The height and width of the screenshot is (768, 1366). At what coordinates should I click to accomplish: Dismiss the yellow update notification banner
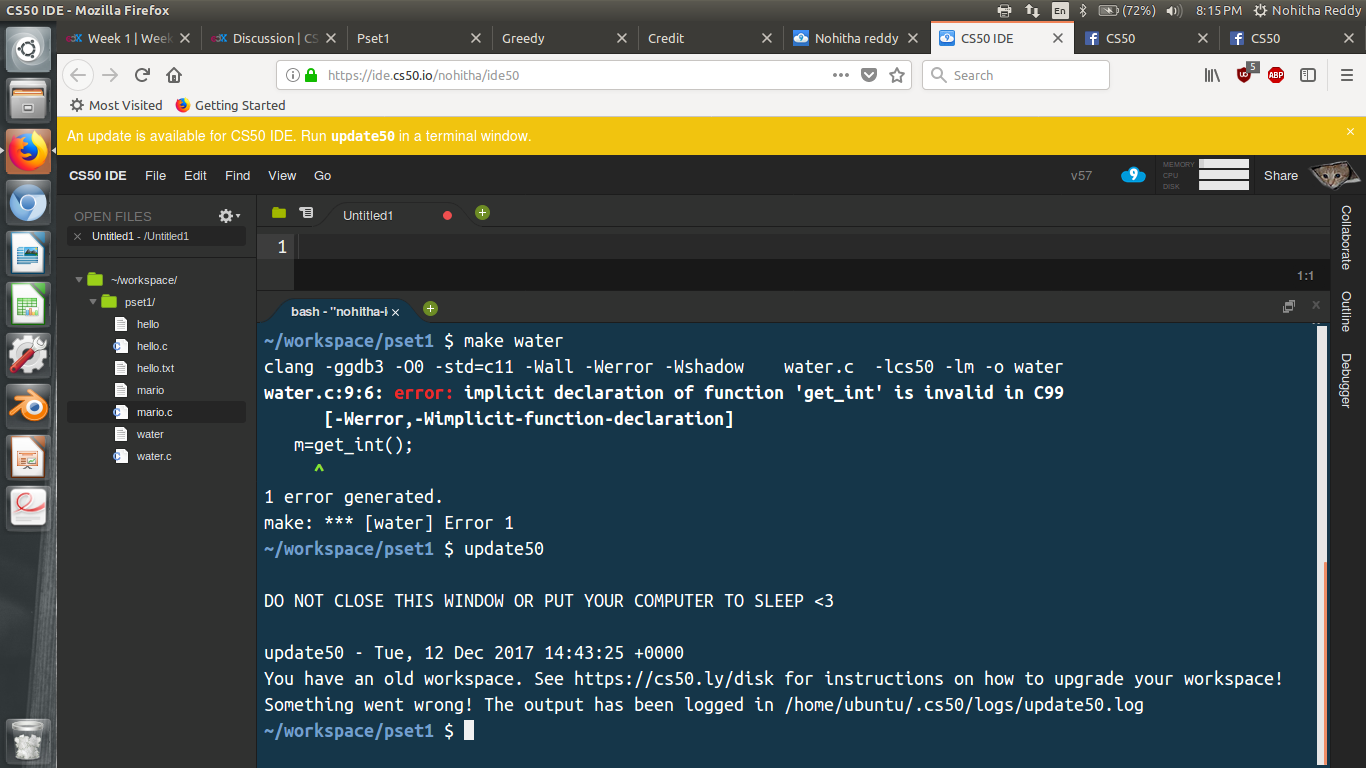click(x=1350, y=131)
